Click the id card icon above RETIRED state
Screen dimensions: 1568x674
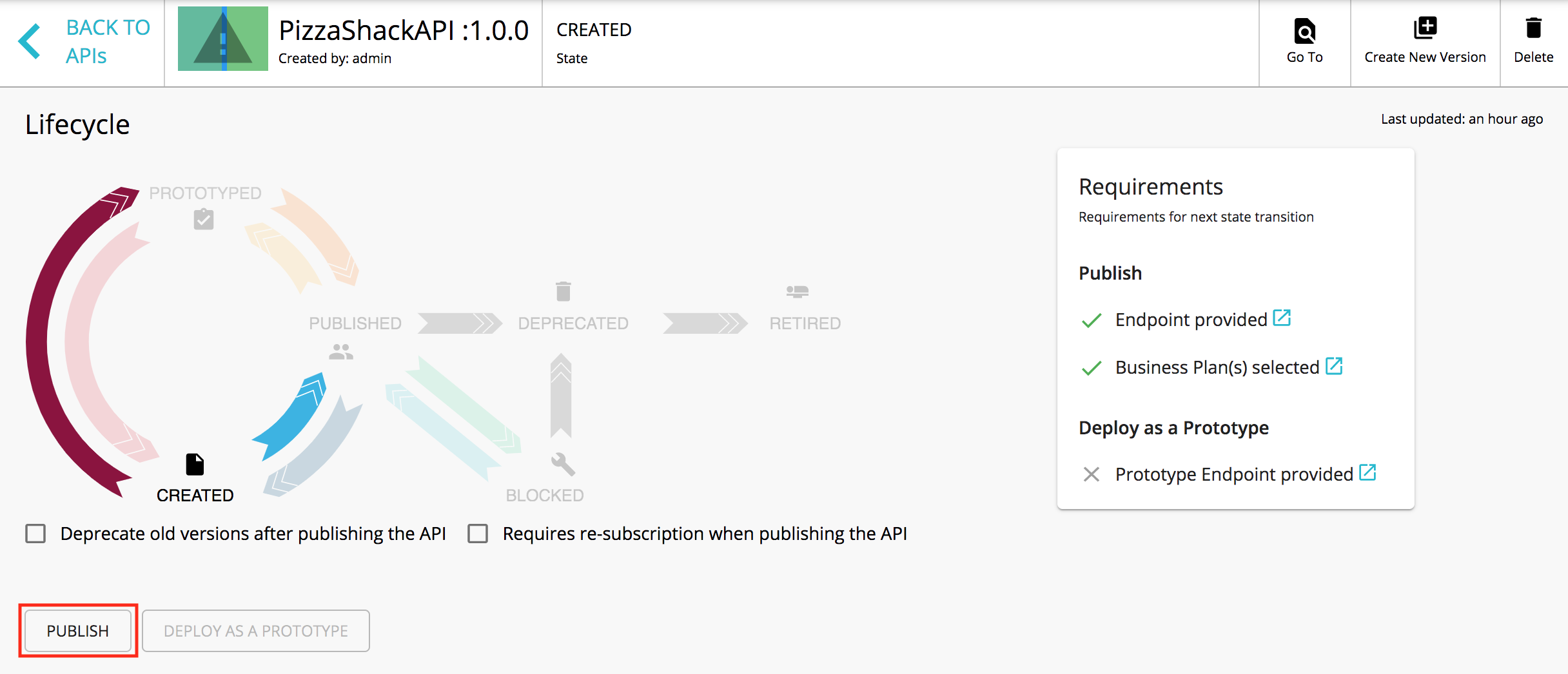796,291
